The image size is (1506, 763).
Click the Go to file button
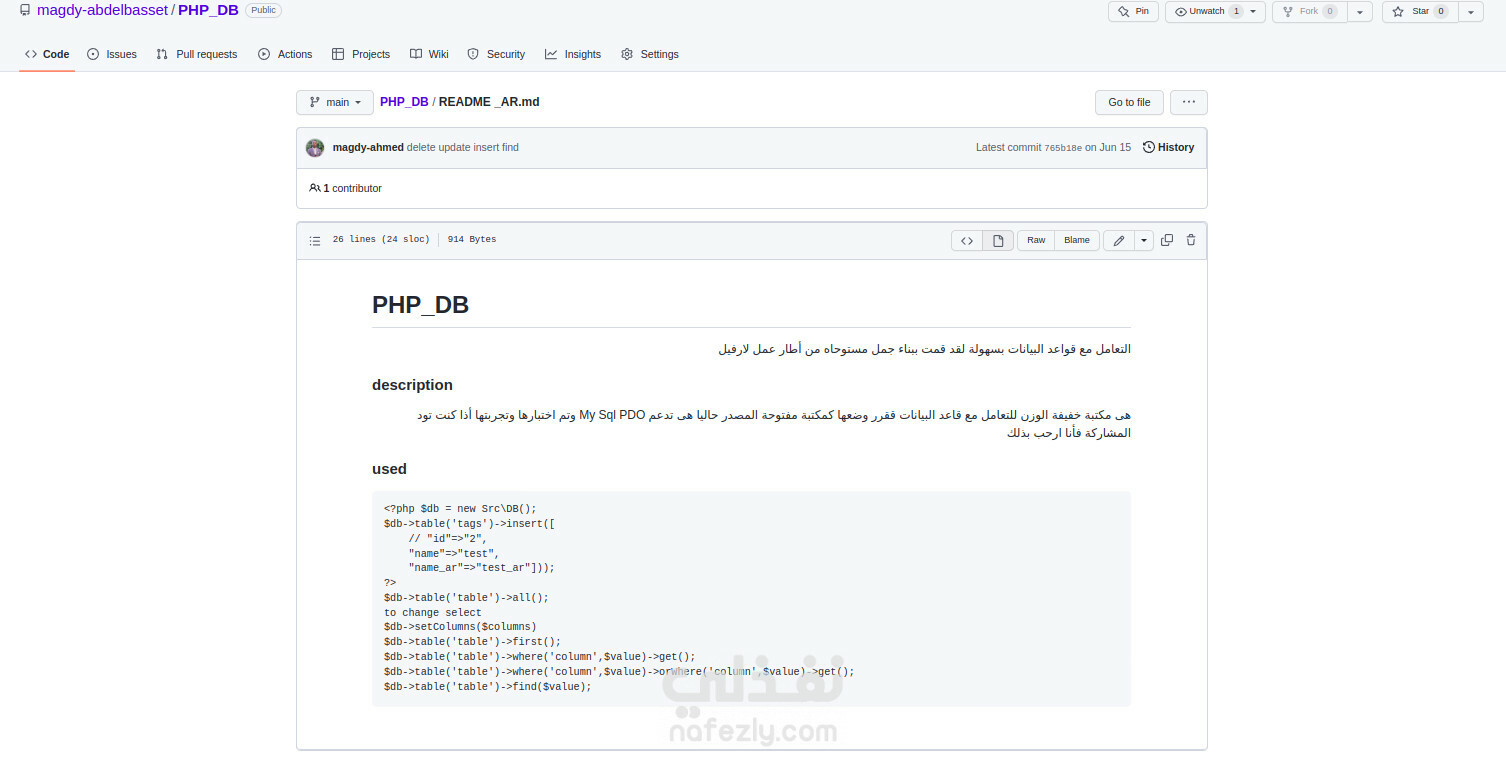[x=1129, y=102]
